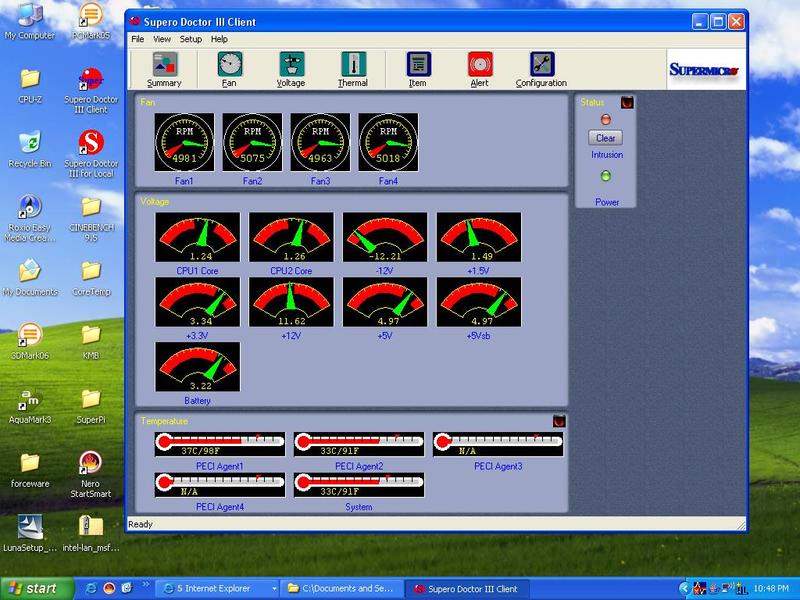This screenshot has height=600, width=800.
Task: Expand the Quick Launch chevron
Action: (145, 584)
